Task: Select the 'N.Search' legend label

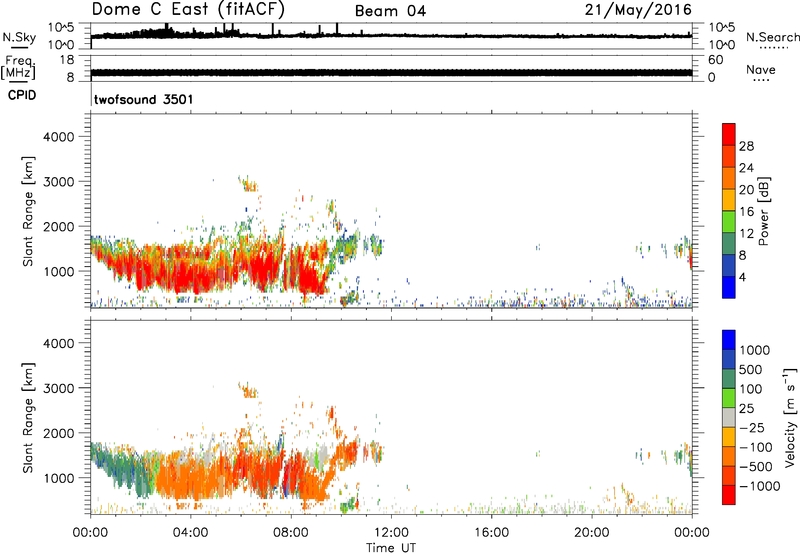Action: [772, 37]
